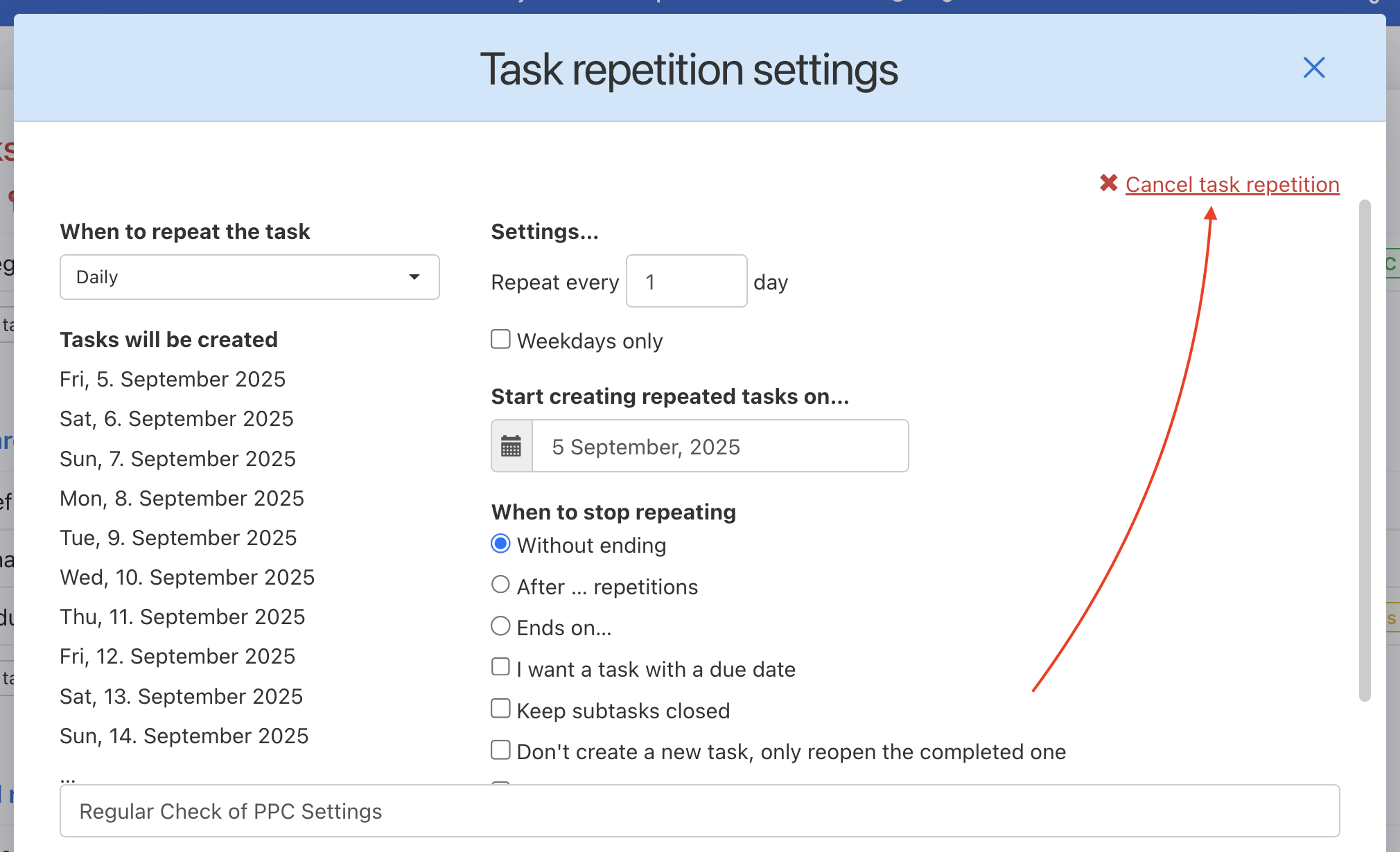Click the Start creating repeated tasks on heading
The image size is (1400, 852).
coord(670,396)
